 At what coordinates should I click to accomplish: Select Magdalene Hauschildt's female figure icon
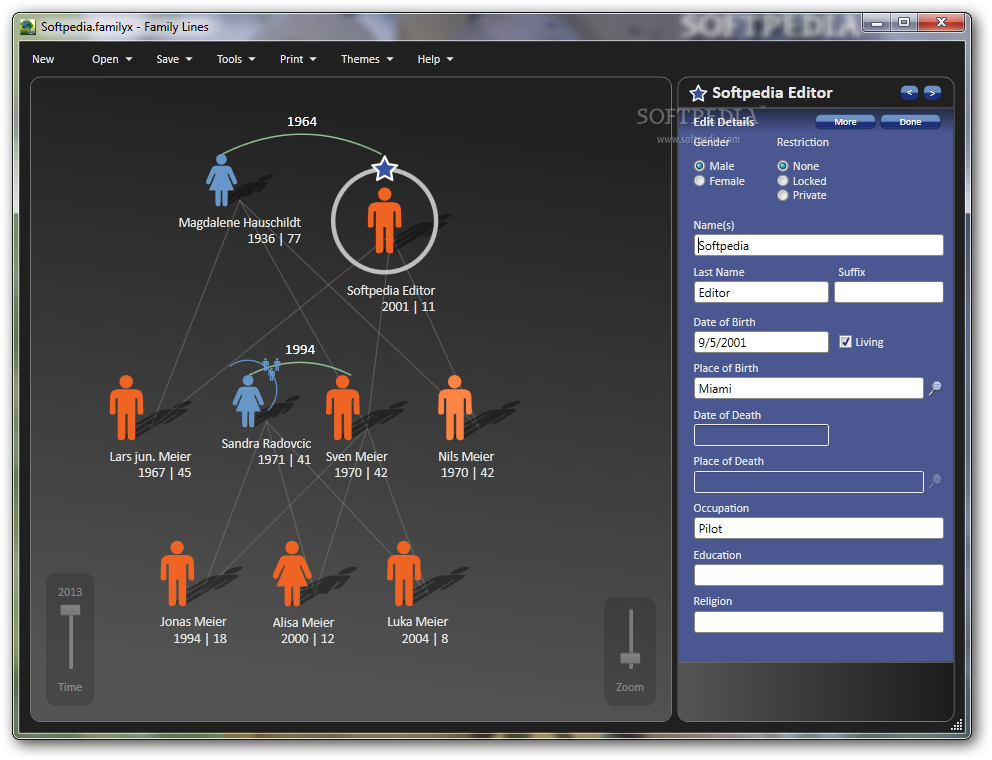(x=221, y=180)
